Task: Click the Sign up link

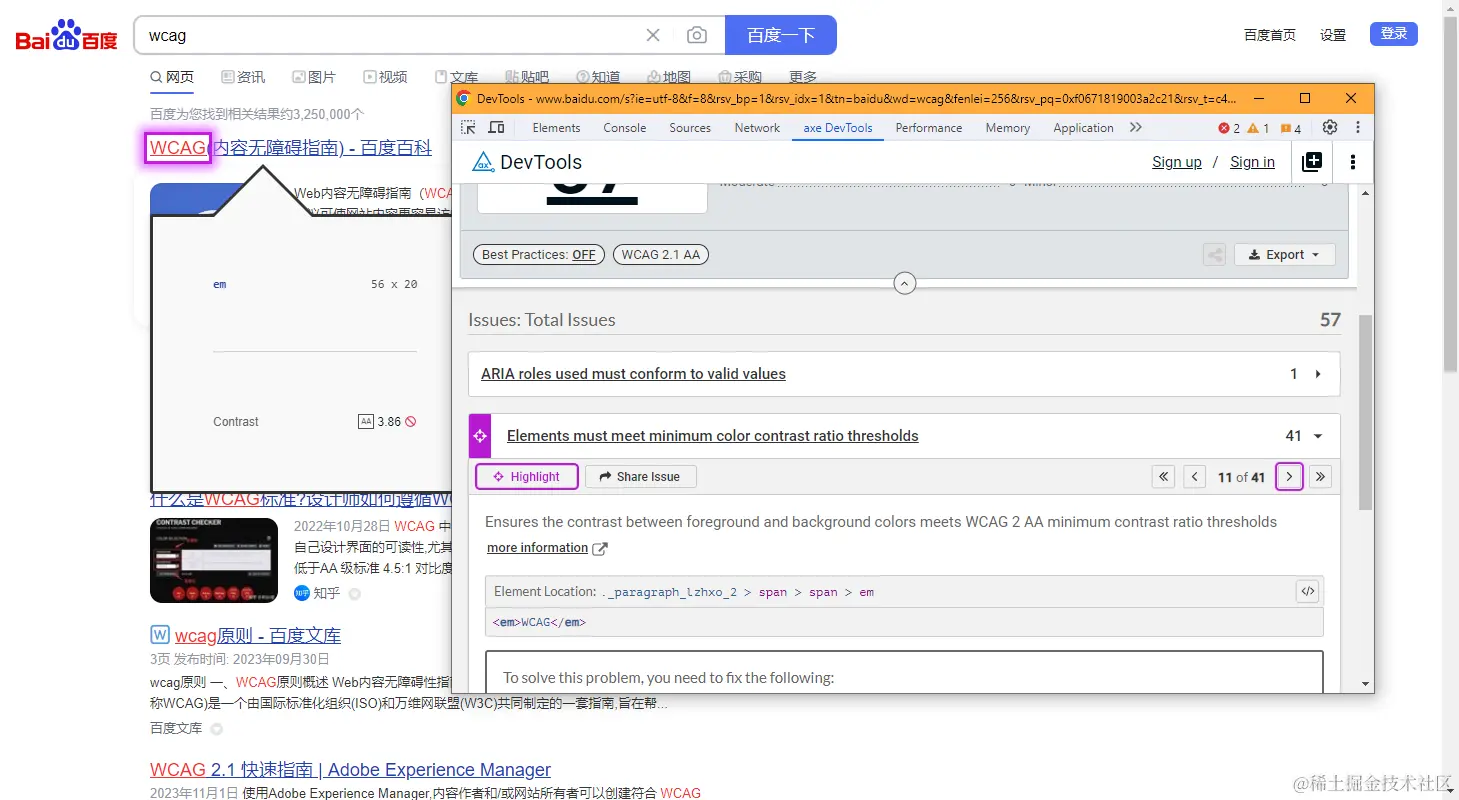Action: [x=1177, y=162]
